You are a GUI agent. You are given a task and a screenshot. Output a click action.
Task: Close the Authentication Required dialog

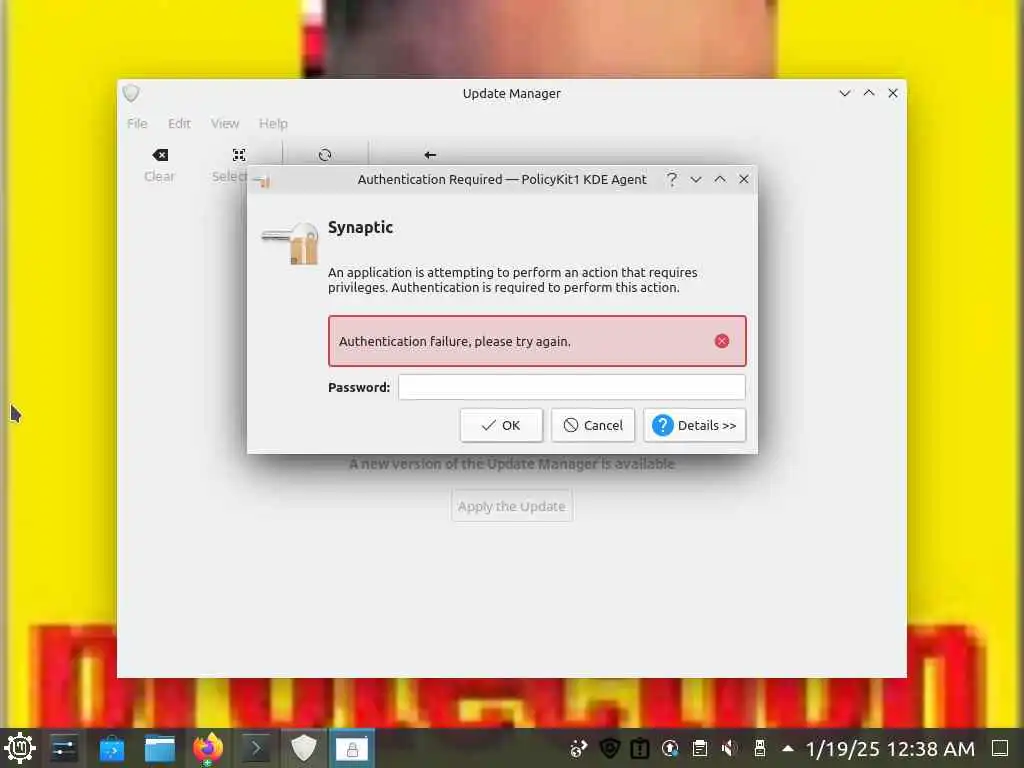click(x=744, y=179)
